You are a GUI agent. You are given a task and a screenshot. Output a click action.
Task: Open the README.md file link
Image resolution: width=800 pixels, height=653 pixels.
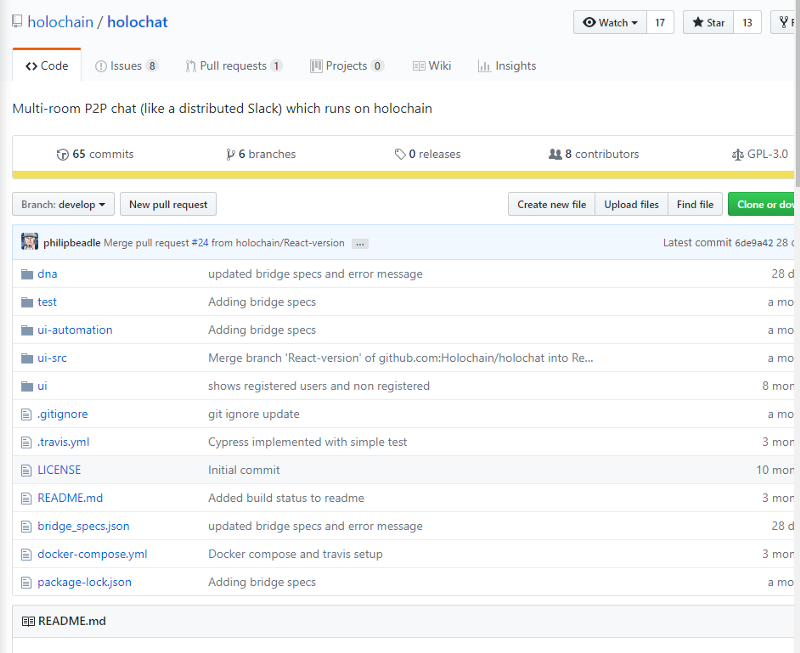coord(70,498)
